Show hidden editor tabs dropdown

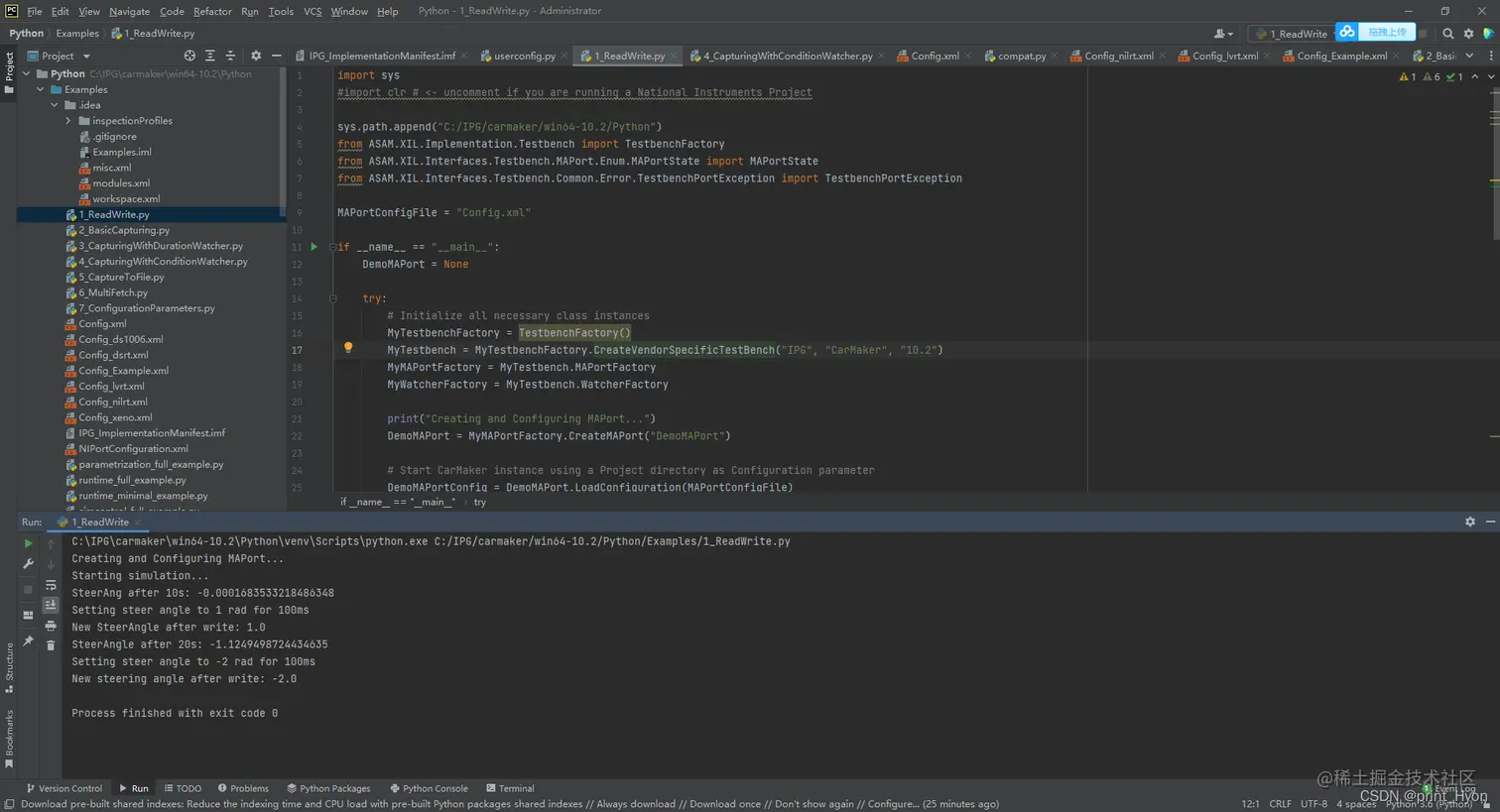point(1470,56)
